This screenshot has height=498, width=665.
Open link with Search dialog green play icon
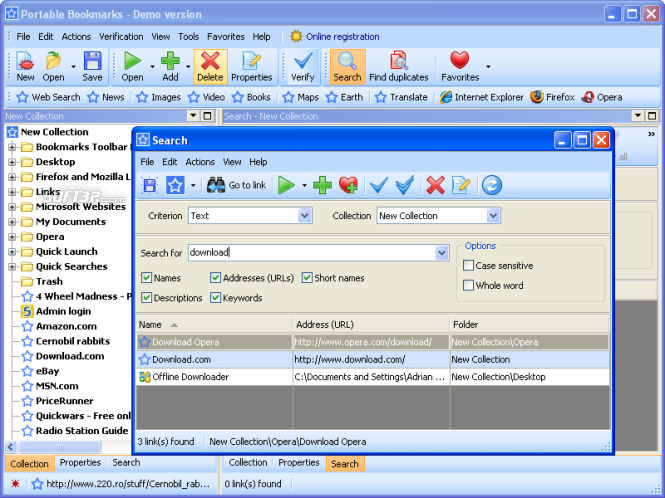(286, 185)
